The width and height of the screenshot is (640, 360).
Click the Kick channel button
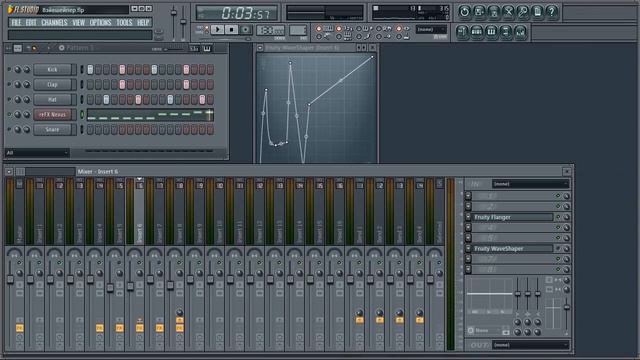pos(53,70)
